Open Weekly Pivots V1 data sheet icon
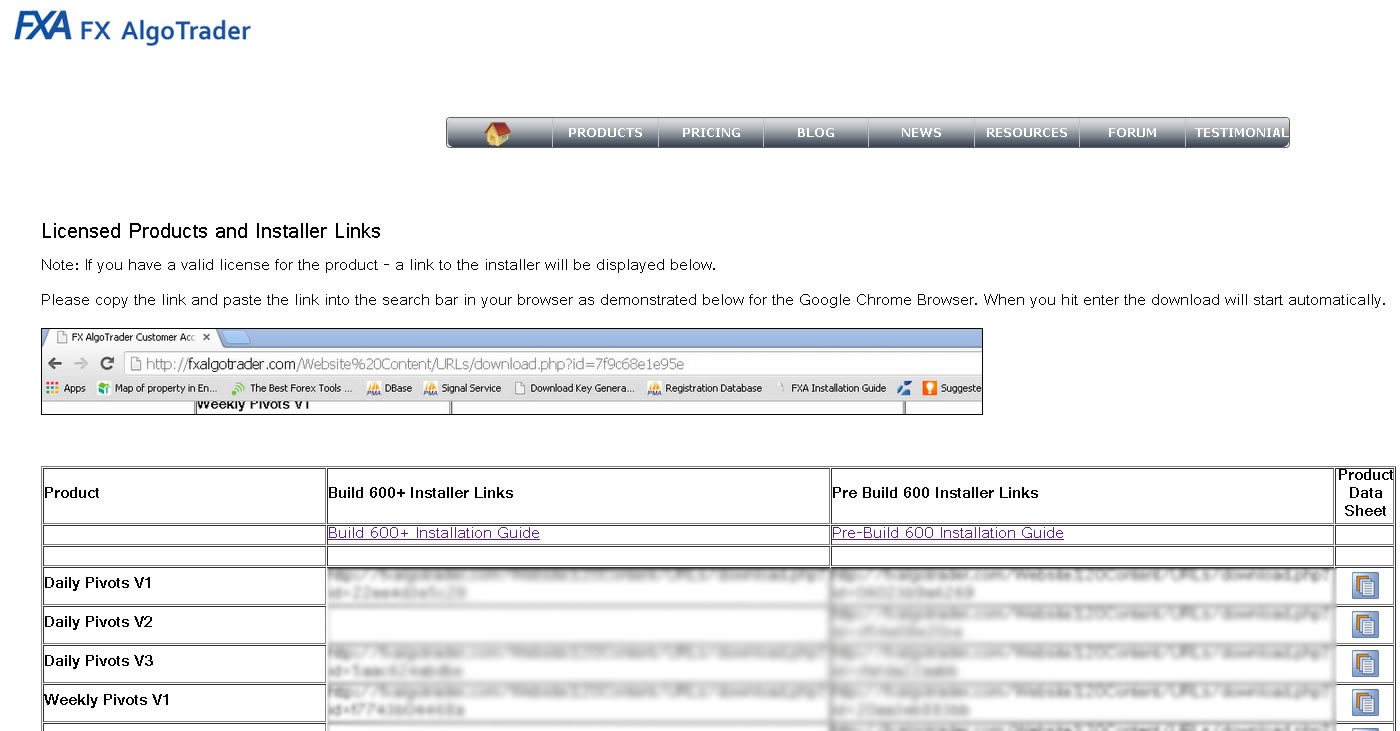1400x731 pixels. pos(1365,703)
